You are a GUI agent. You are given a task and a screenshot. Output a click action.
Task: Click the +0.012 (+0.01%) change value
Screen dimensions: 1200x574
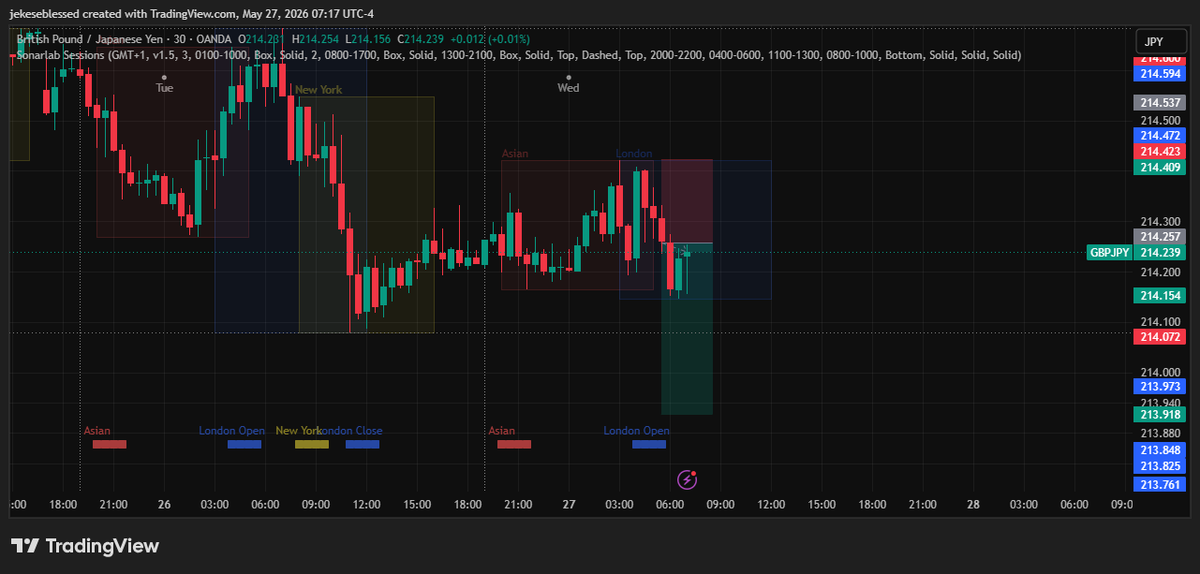[489, 38]
